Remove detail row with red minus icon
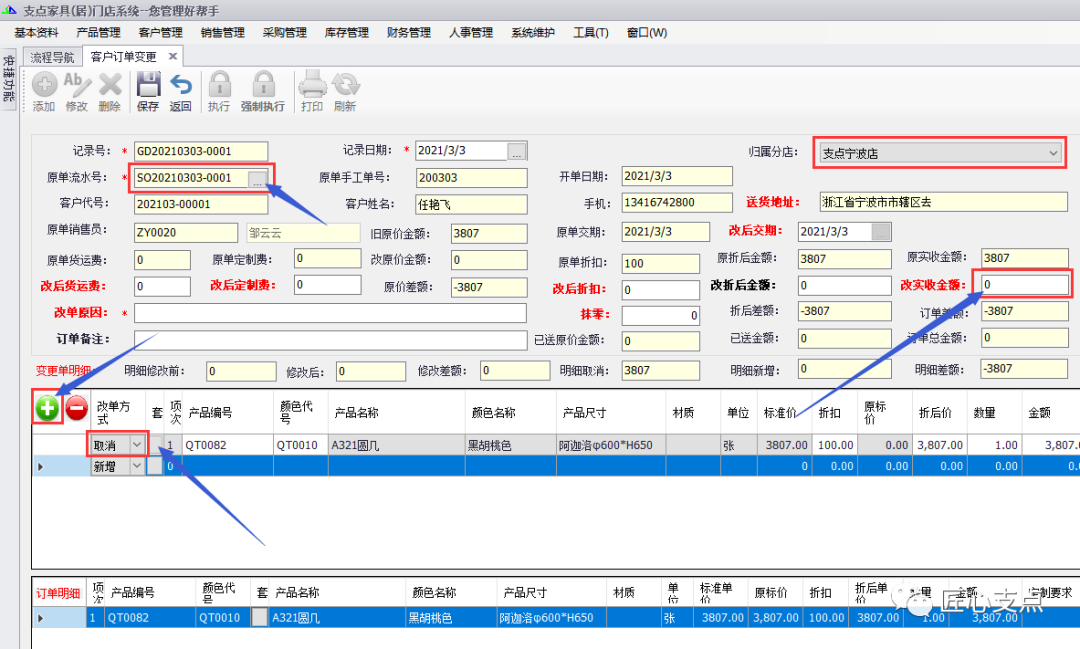 pyautogui.click(x=76, y=408)
